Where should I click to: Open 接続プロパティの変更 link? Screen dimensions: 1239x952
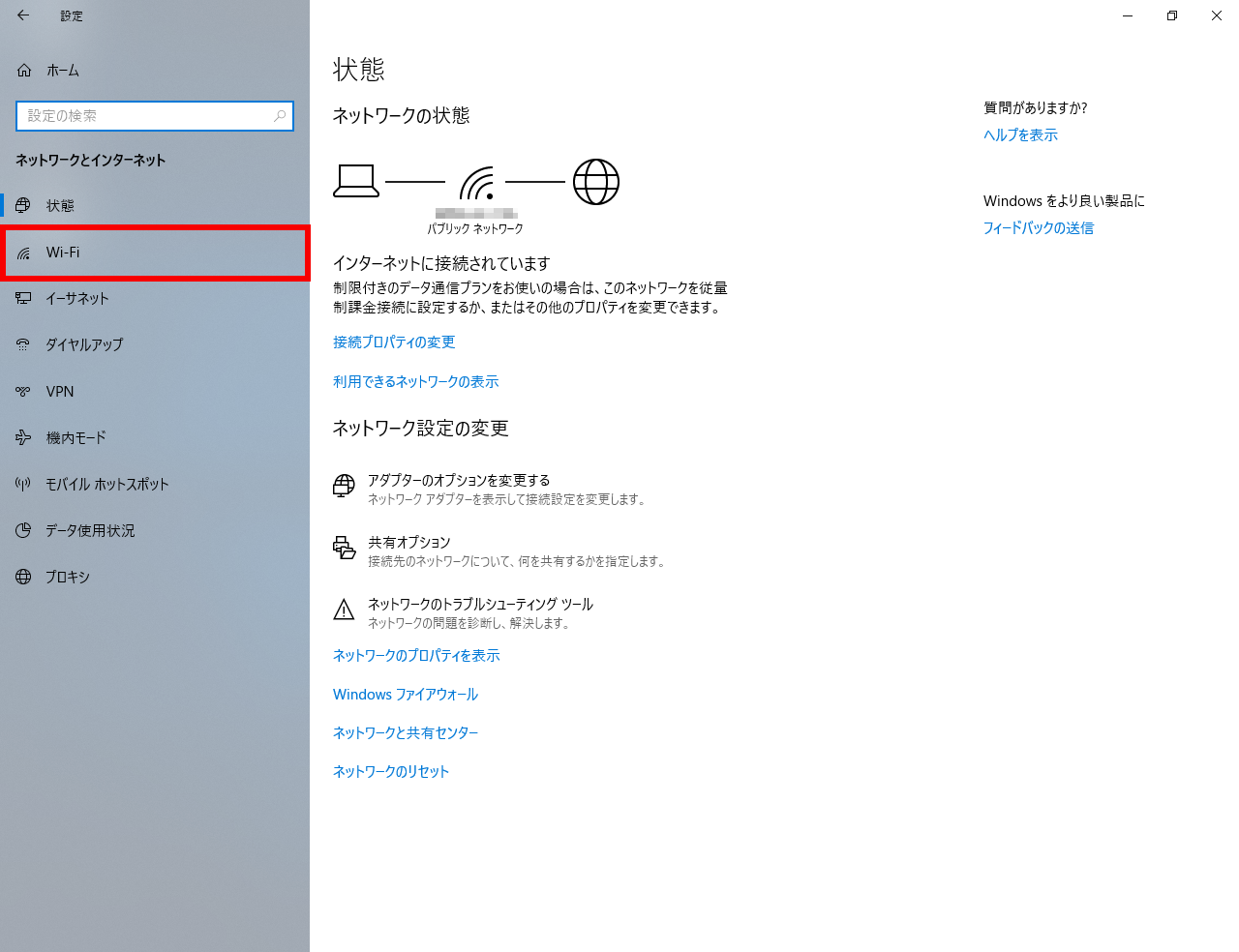click(394, 342)
